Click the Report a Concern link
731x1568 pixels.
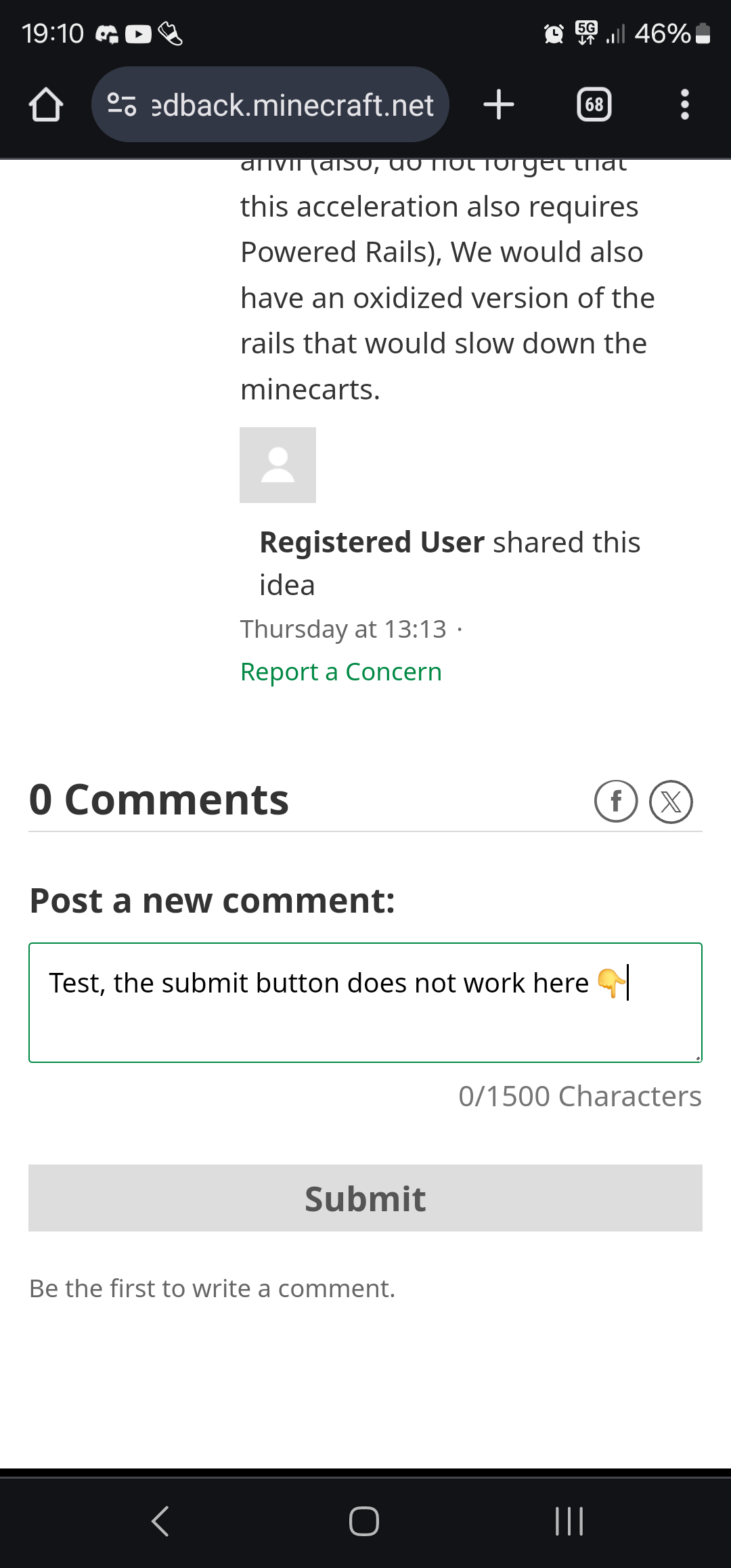(341, 672)
